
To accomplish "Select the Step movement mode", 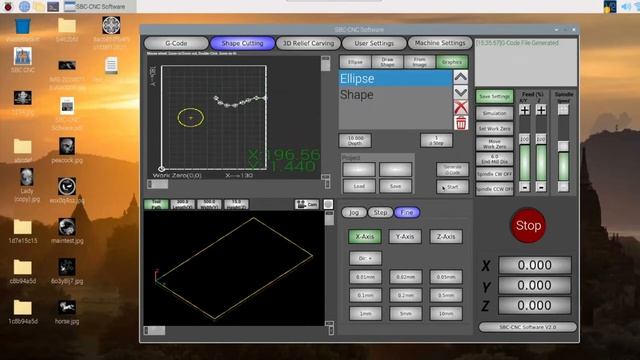I will pos(380,212).
